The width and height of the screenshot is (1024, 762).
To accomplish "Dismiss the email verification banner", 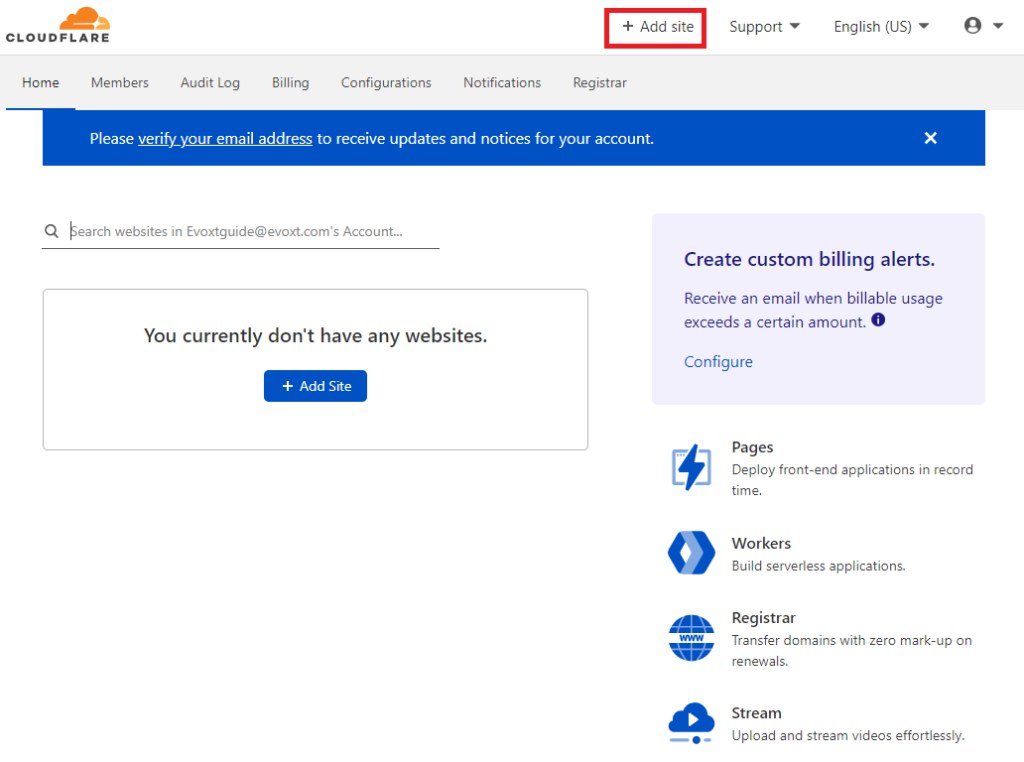I will pyautogui.click(x=930, y=138).
